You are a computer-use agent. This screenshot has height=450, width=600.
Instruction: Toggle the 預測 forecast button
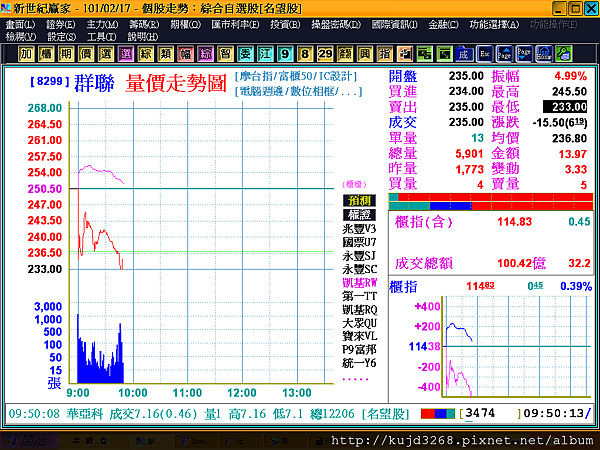tap(359, 200)
